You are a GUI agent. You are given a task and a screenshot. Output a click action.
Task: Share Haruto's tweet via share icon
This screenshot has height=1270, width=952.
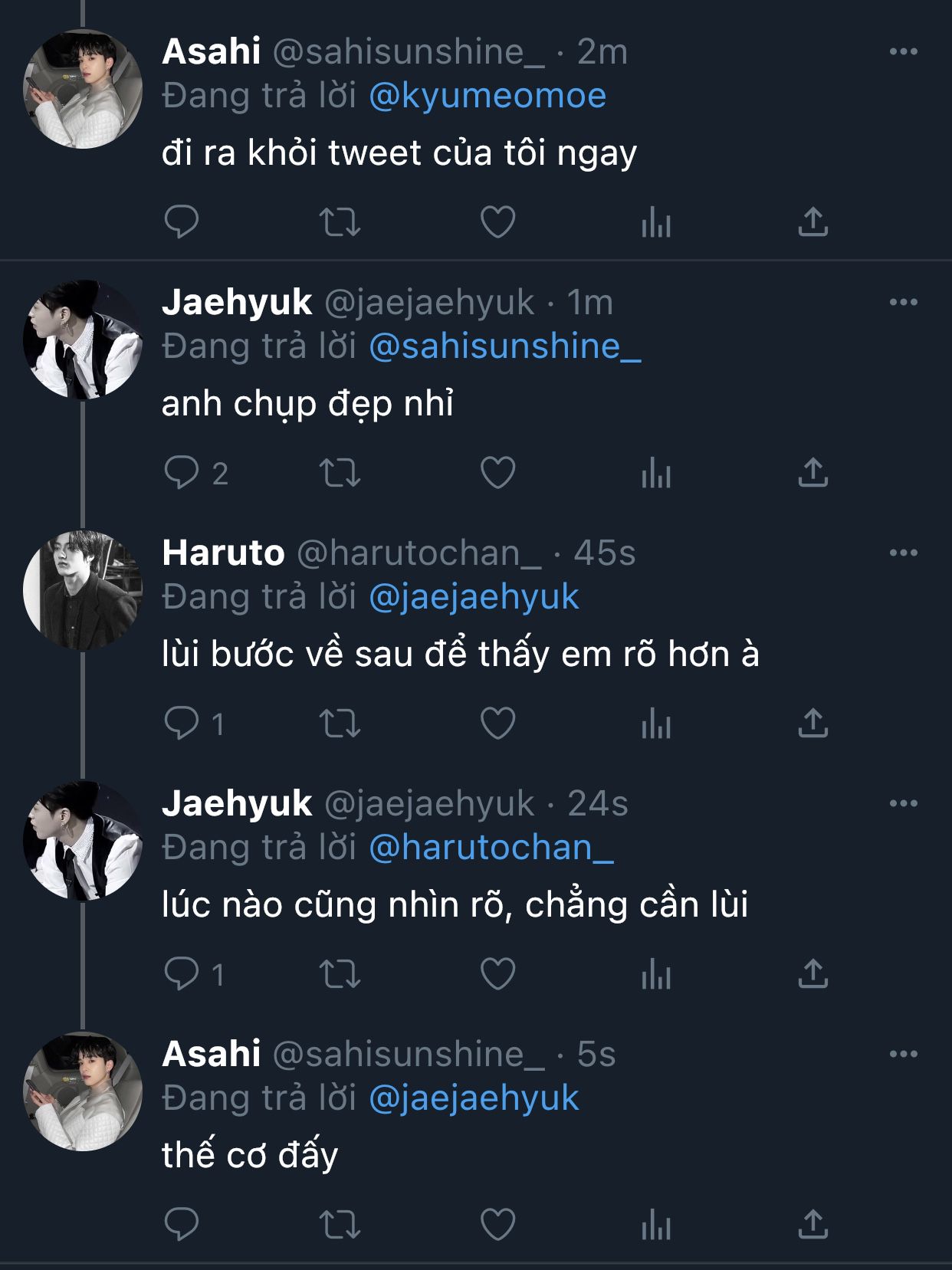[812, 724]
